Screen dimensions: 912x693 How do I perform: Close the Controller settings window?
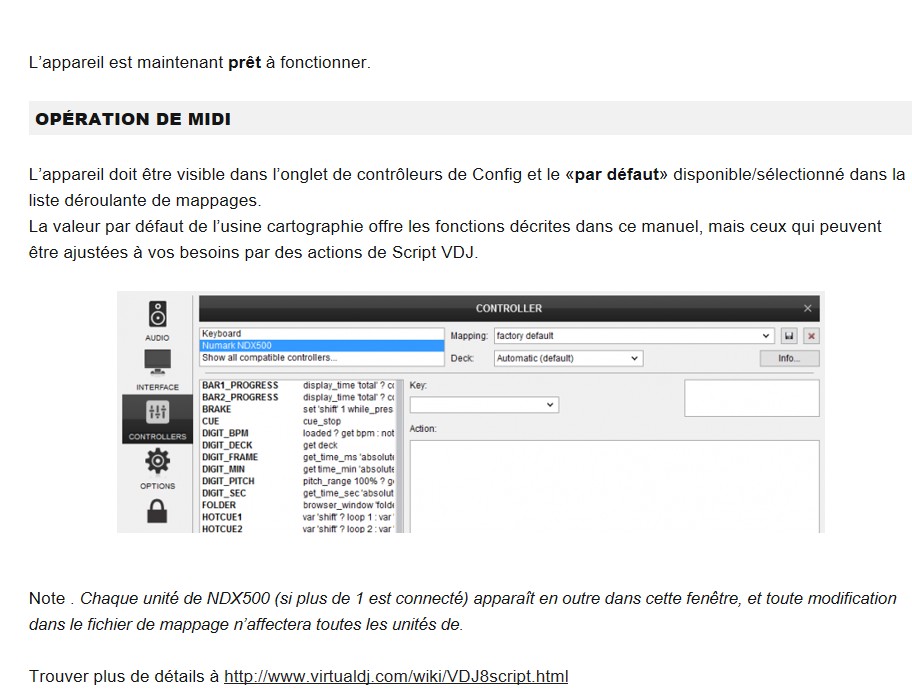point(807,308)
